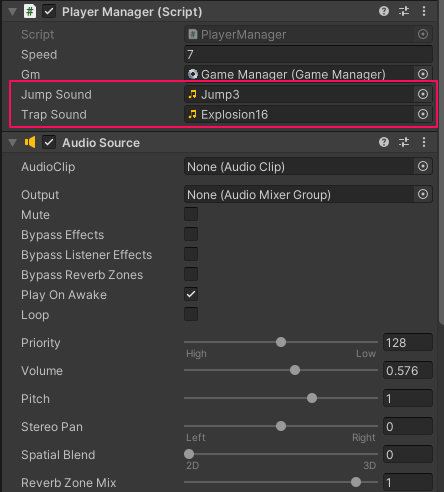Image resolution: width=444 pixels, height=492 pixels.
Task: Click the Jump Sound property label
Action: point(56,94)
